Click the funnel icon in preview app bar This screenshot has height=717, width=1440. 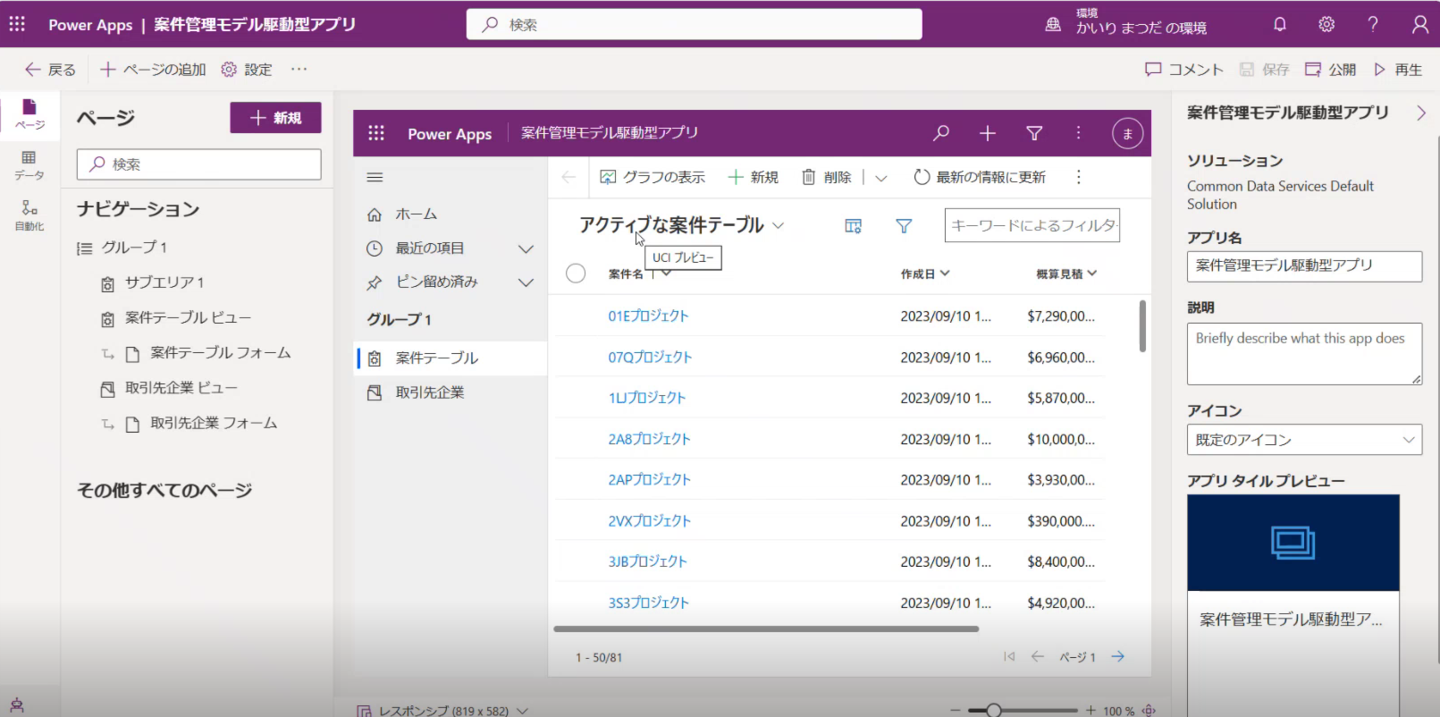[1035, 133]
